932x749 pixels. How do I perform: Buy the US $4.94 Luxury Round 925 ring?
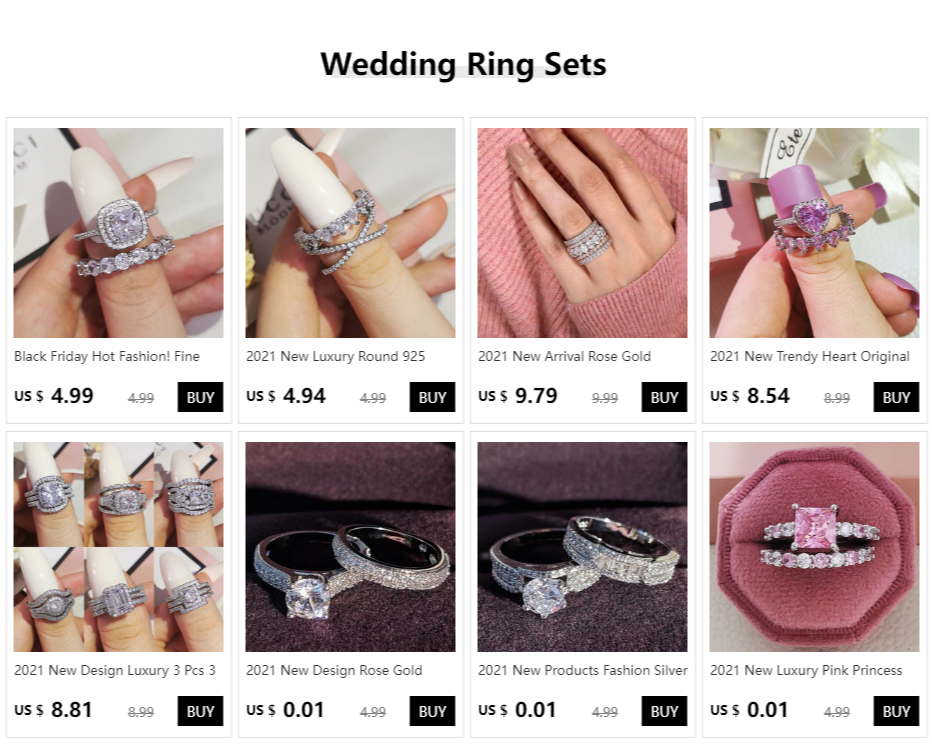click(432, 397)
